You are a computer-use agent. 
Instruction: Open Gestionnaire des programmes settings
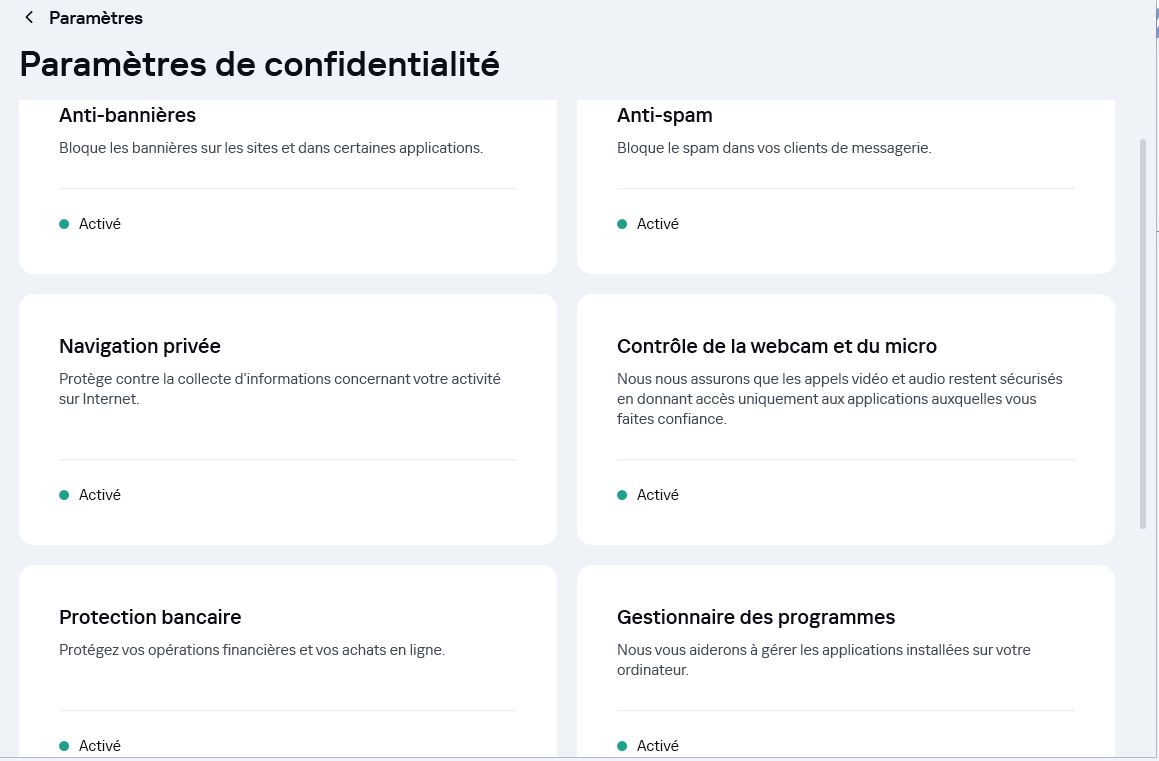[x=846, y=662]
